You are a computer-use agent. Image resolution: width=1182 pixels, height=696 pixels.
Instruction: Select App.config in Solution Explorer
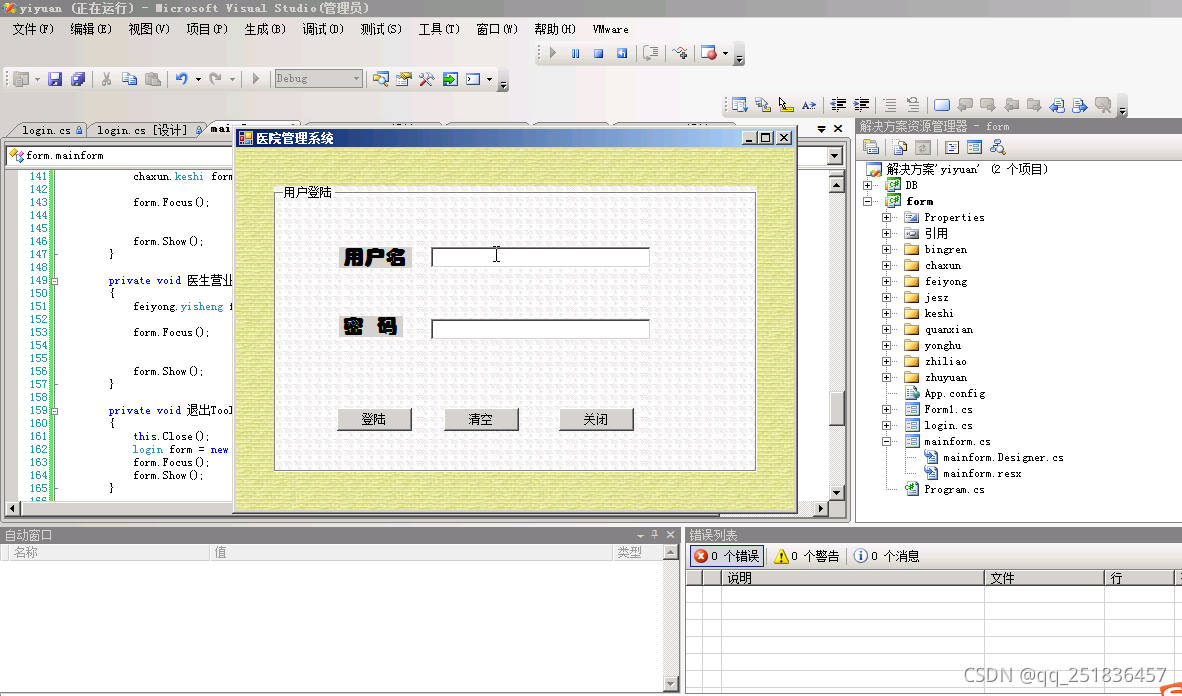pyautogui.click(x=954, y=394)
